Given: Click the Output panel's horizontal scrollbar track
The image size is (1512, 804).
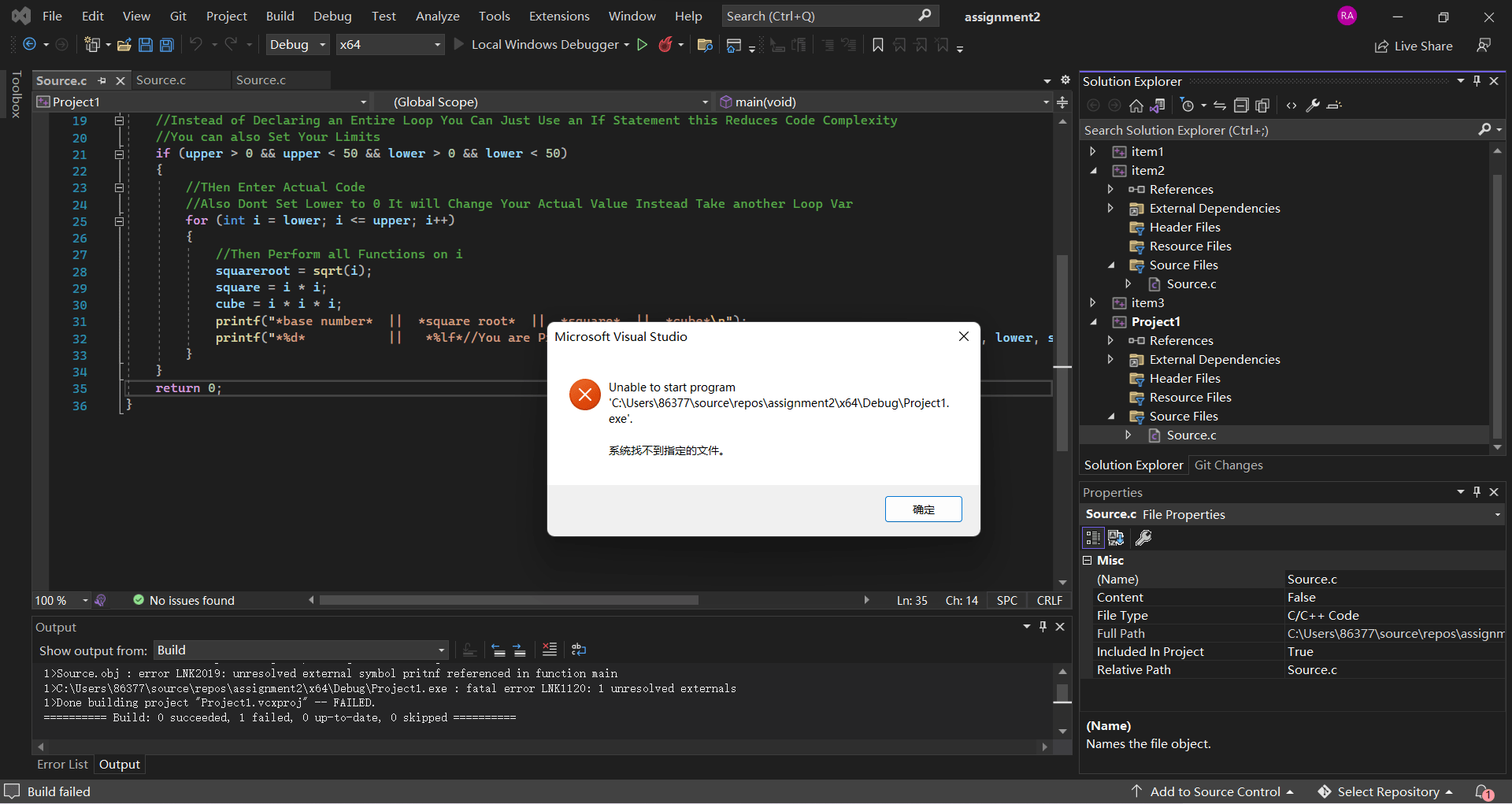Looking at the screenshot, I should pos(543,747).
